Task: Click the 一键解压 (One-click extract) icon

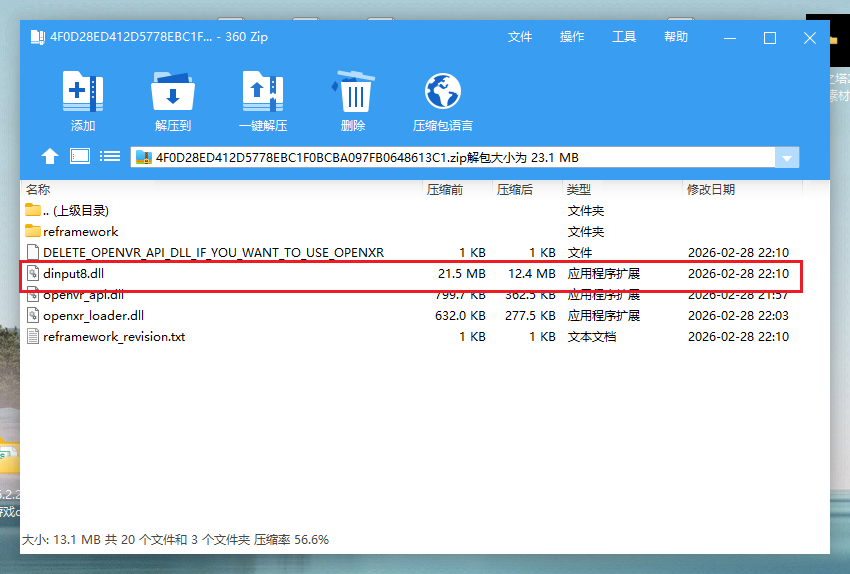Action: click(x=263, y=92)
